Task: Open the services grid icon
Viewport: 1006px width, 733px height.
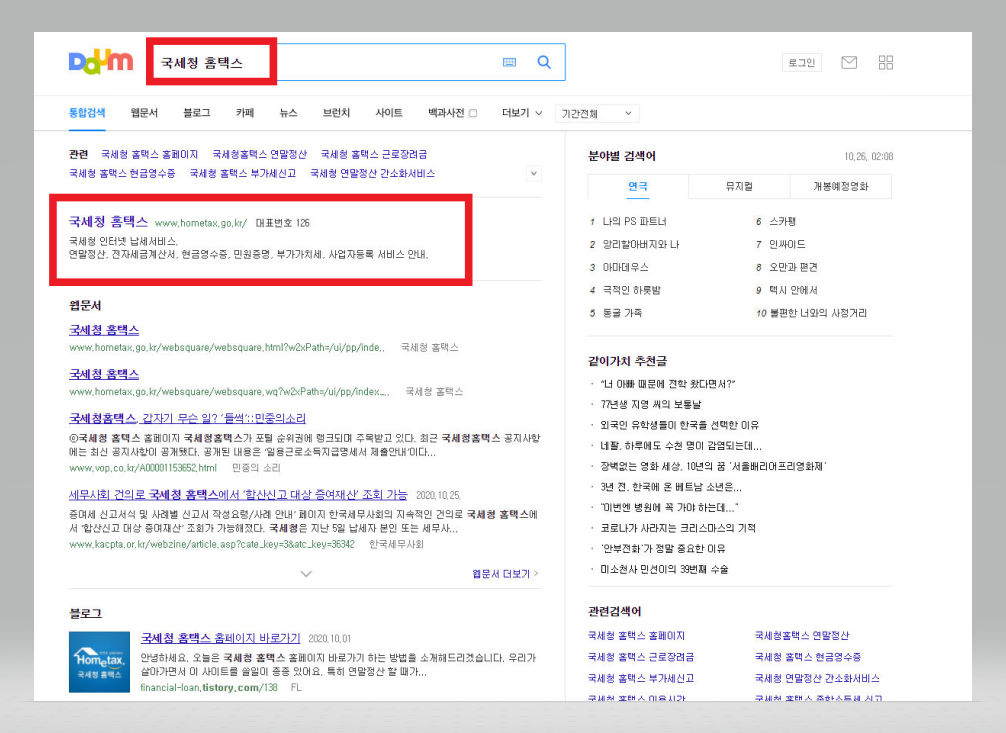Action: [x=886, y=62]
